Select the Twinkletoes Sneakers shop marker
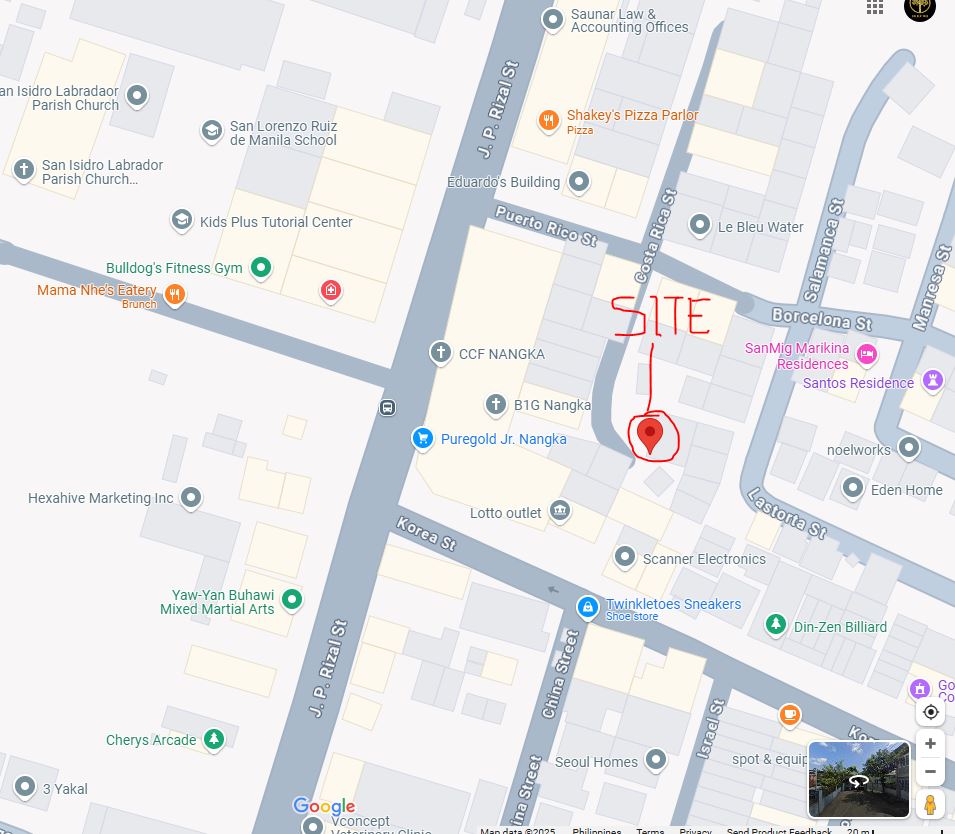Screen dimensions: 955x834 [588, 607]
